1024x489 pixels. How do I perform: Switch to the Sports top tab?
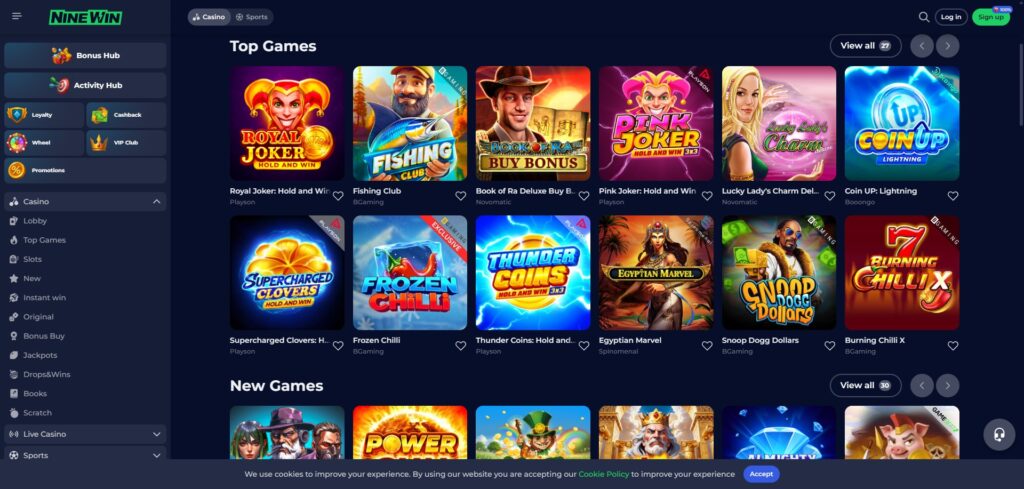251,17
